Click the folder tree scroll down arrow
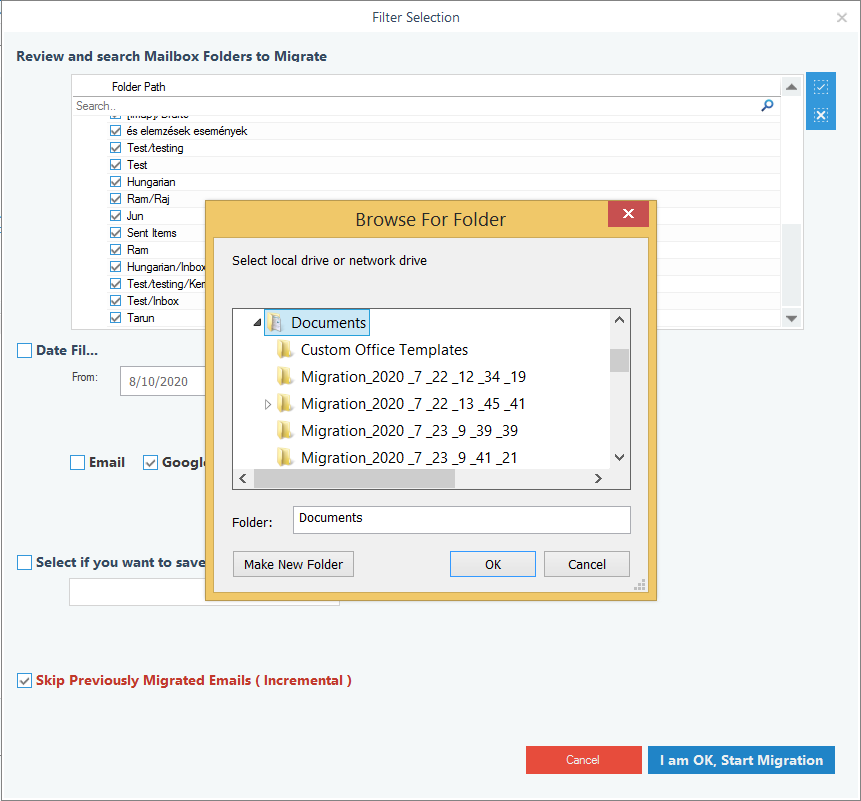 (619, 457)
